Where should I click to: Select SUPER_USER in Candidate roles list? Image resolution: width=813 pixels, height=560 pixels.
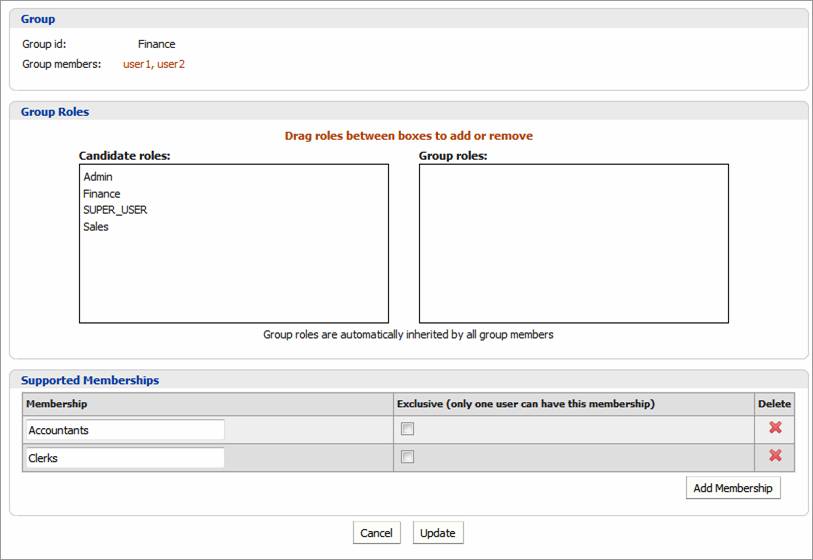pyautogui.click(x=115, y=210)
